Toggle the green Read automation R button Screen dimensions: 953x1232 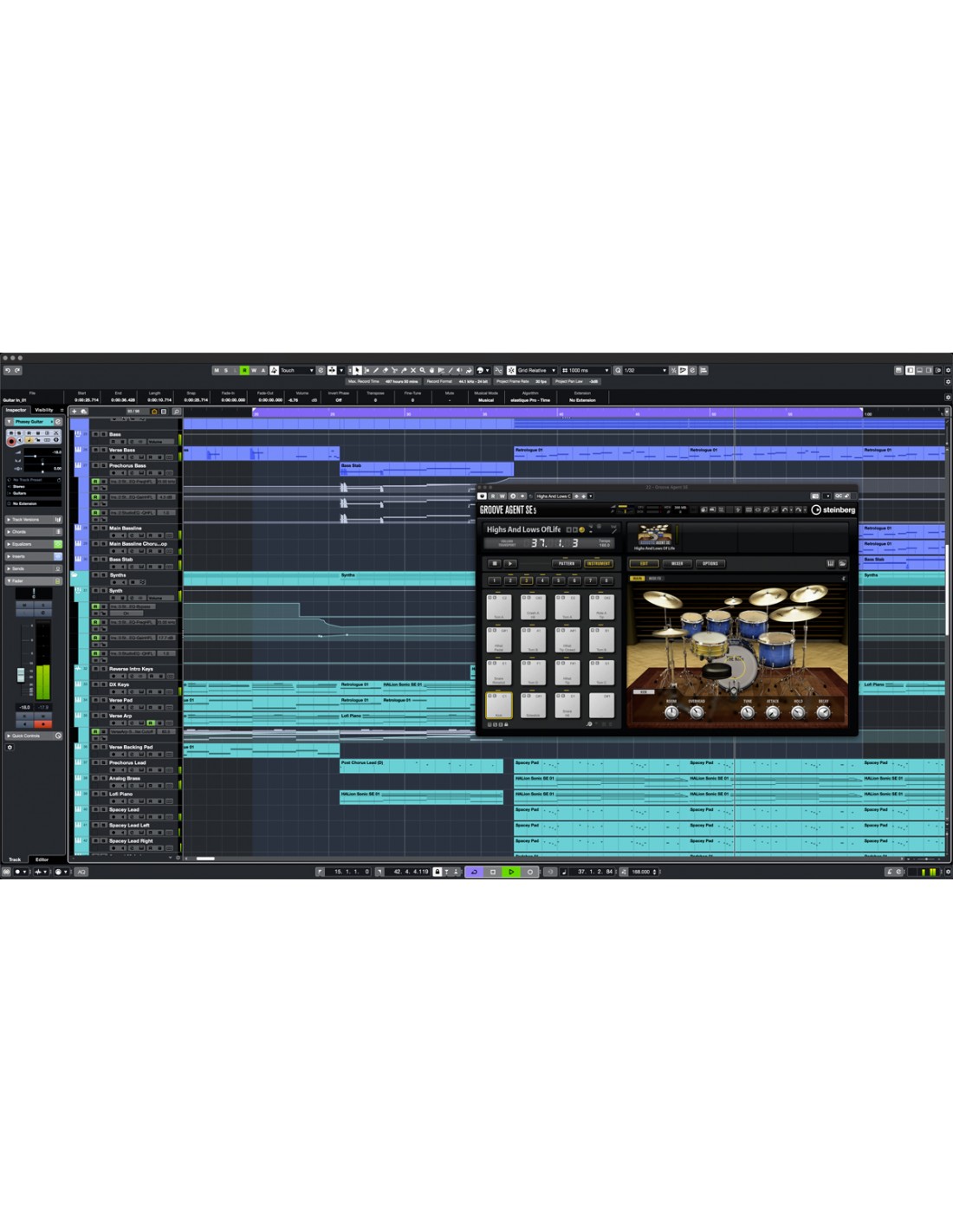click(244, 370)
